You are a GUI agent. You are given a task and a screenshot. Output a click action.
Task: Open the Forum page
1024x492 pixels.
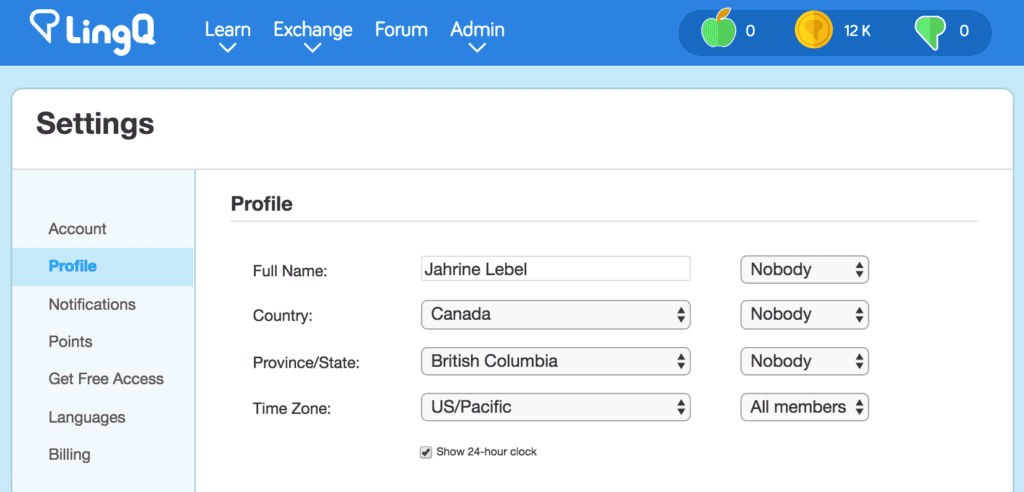click(401, 30)
